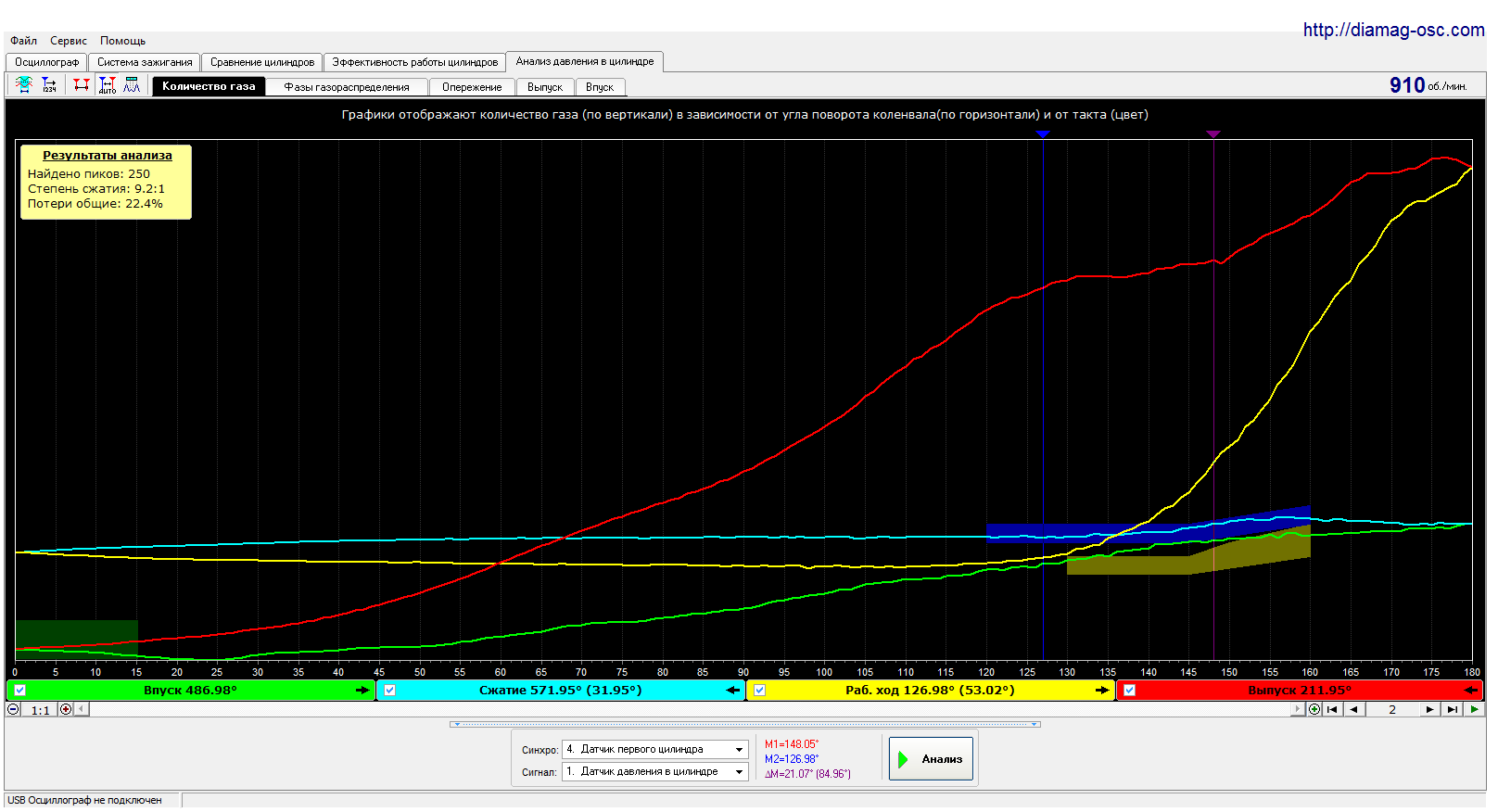Click the zoom out minus icon
The height and width of the screenshot is (812, 1498).
click(13, 709)
